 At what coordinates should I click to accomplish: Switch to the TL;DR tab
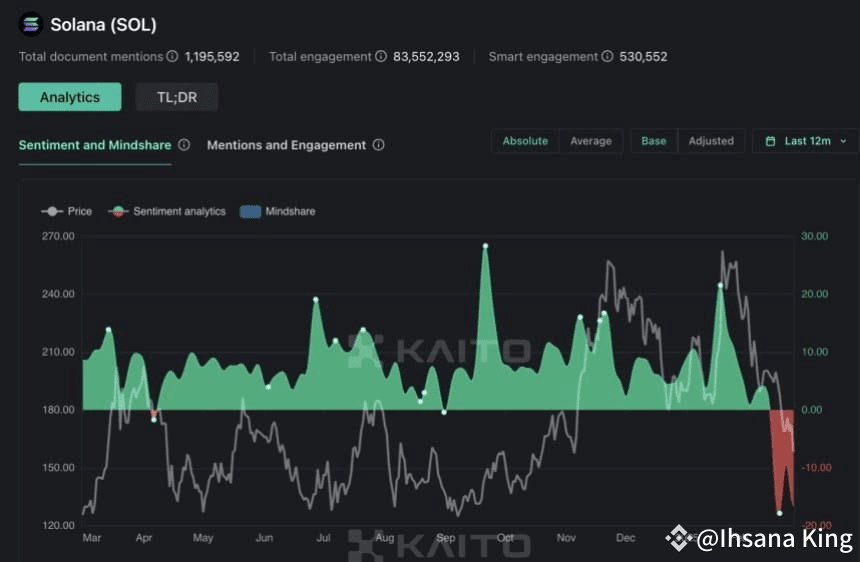pos(177,97)
